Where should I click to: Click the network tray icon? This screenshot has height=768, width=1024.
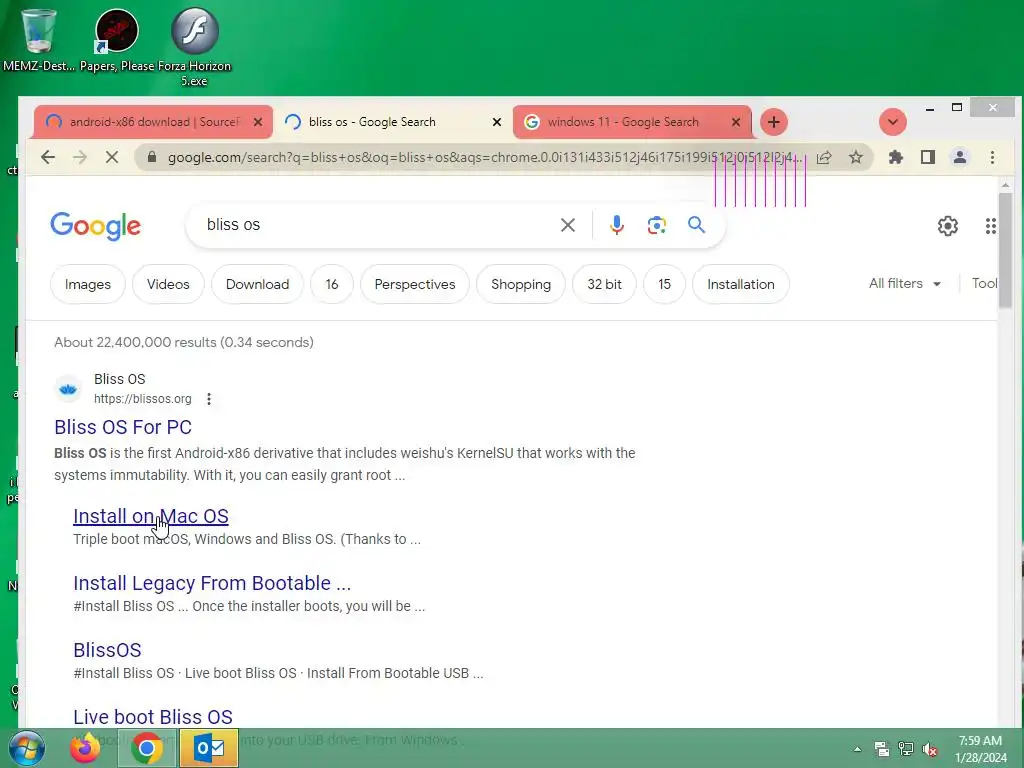pyautogui.click(x=906, y=749)
